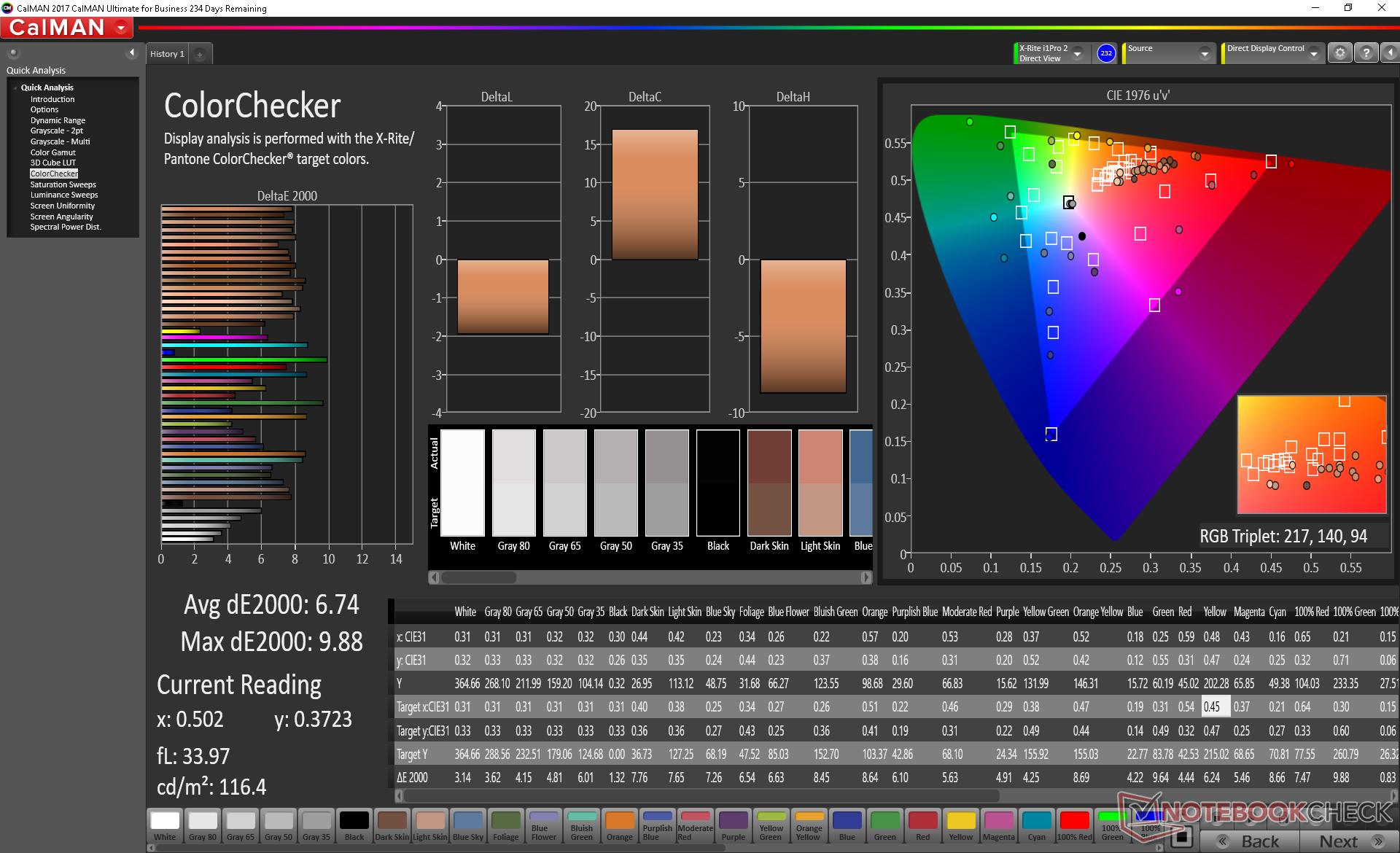Select the Orange color patch swatch

(619, 825)
